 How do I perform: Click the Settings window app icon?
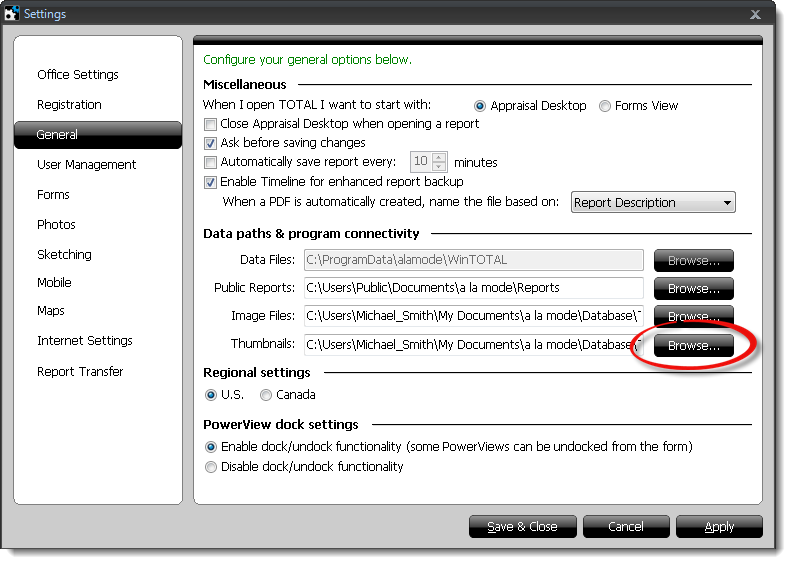pyautogui.click(x=12, y=13)
